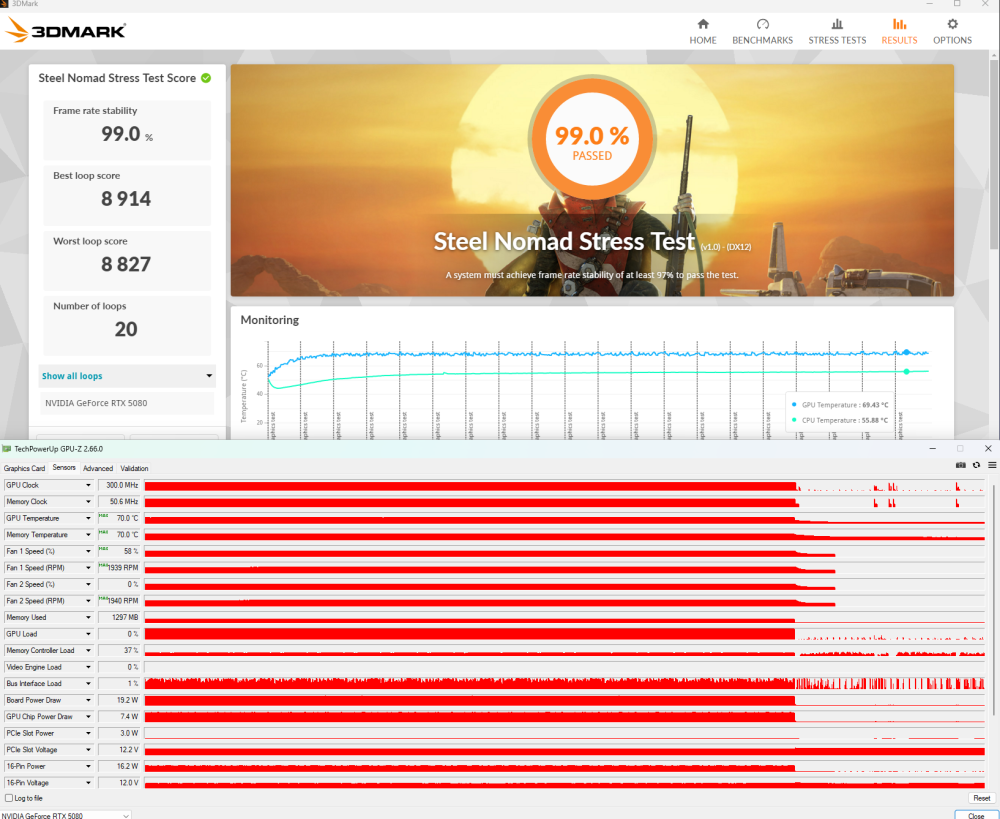Viewport: 1000px width, 819px height.
Task: Click NVIDIA GeForce RTX 5080 field
Action: coord(127,403)
